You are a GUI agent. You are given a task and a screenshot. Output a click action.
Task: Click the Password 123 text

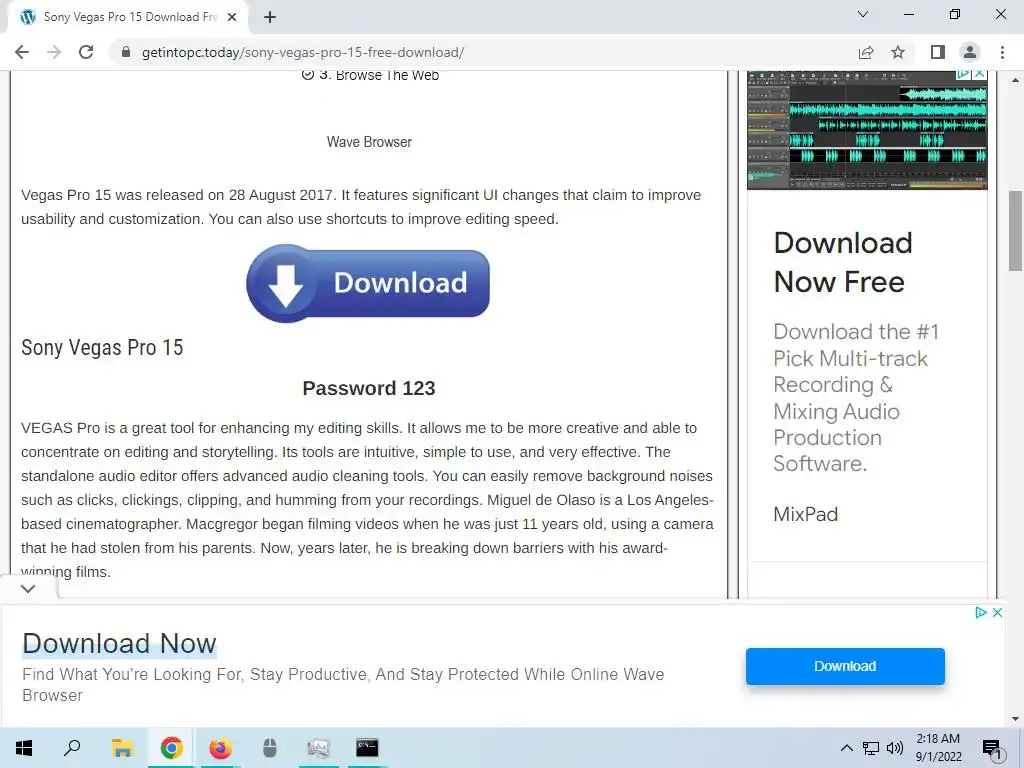pos(368,388)
